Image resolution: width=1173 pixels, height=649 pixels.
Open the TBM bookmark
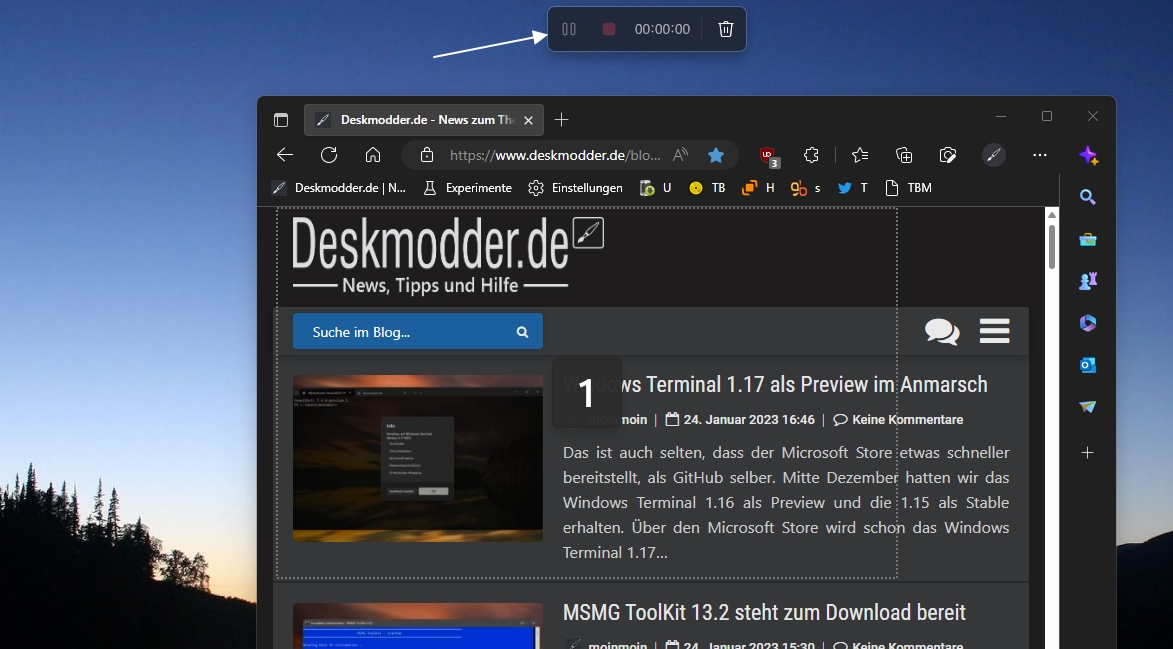(x=908, y=188)
